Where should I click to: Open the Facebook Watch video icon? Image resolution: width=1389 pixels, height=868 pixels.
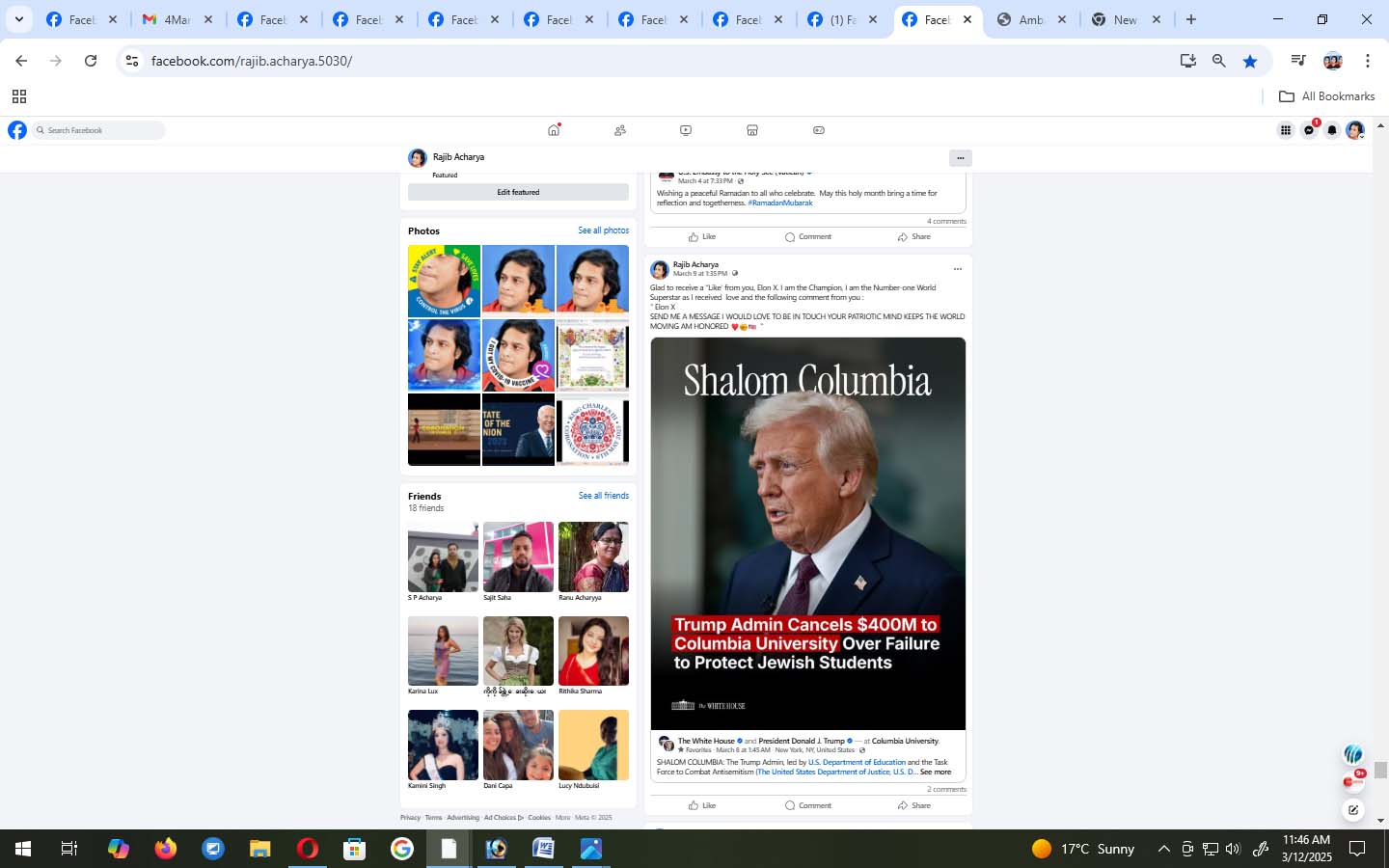tap(686, 130)
